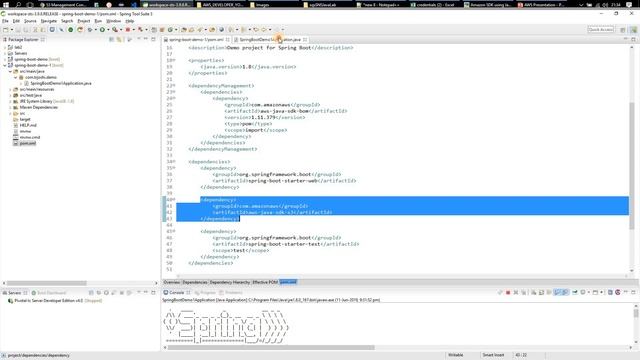Viewport: 640px width, 360px height.
Task: Fold the dependencyManagement block at line 22
Action: (174, 86)
